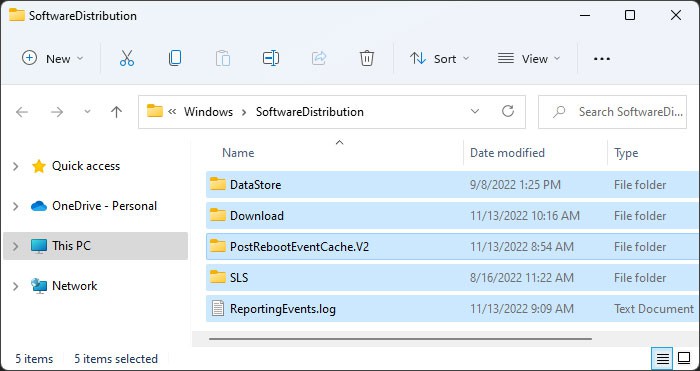The width and height of the screenshot is (700, 371).
Task: Click the date 8/16/2022 11:22 AM
Action: pyautogui.click(x=521, y=278)
